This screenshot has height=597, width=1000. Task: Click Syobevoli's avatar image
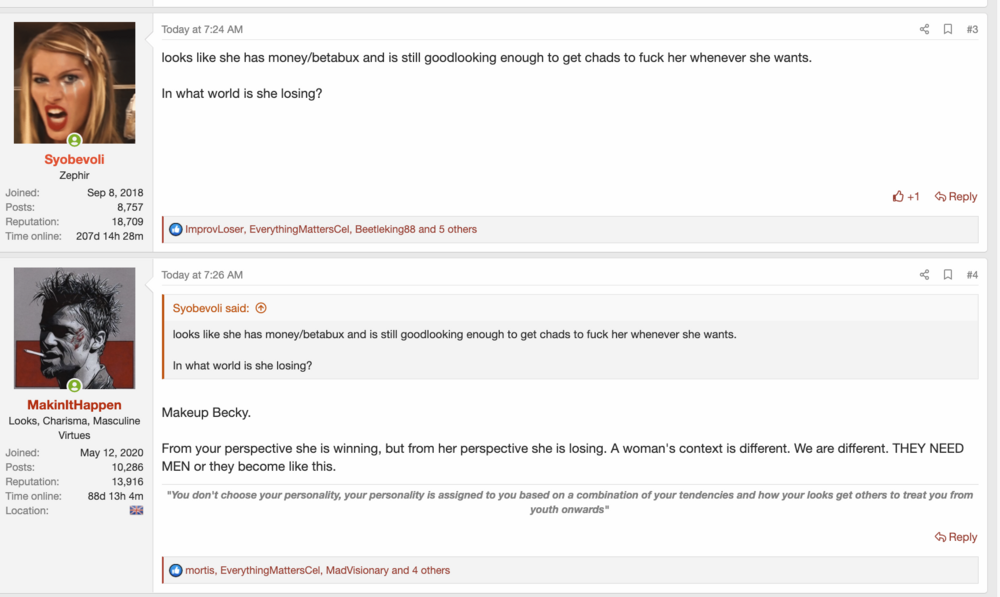click(x=74, y=83)
